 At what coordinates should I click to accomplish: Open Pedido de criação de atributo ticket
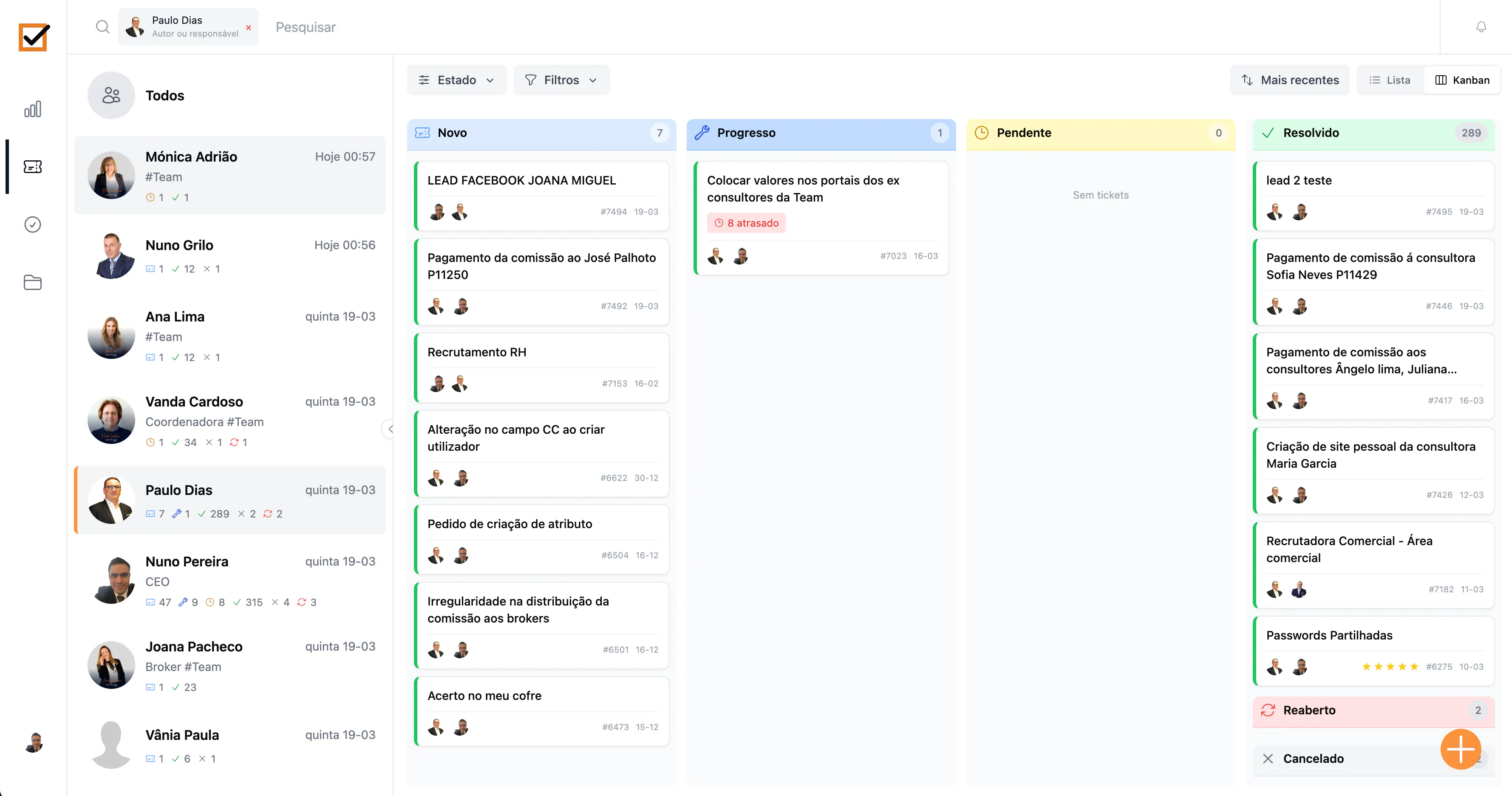[x=541, y=539]
